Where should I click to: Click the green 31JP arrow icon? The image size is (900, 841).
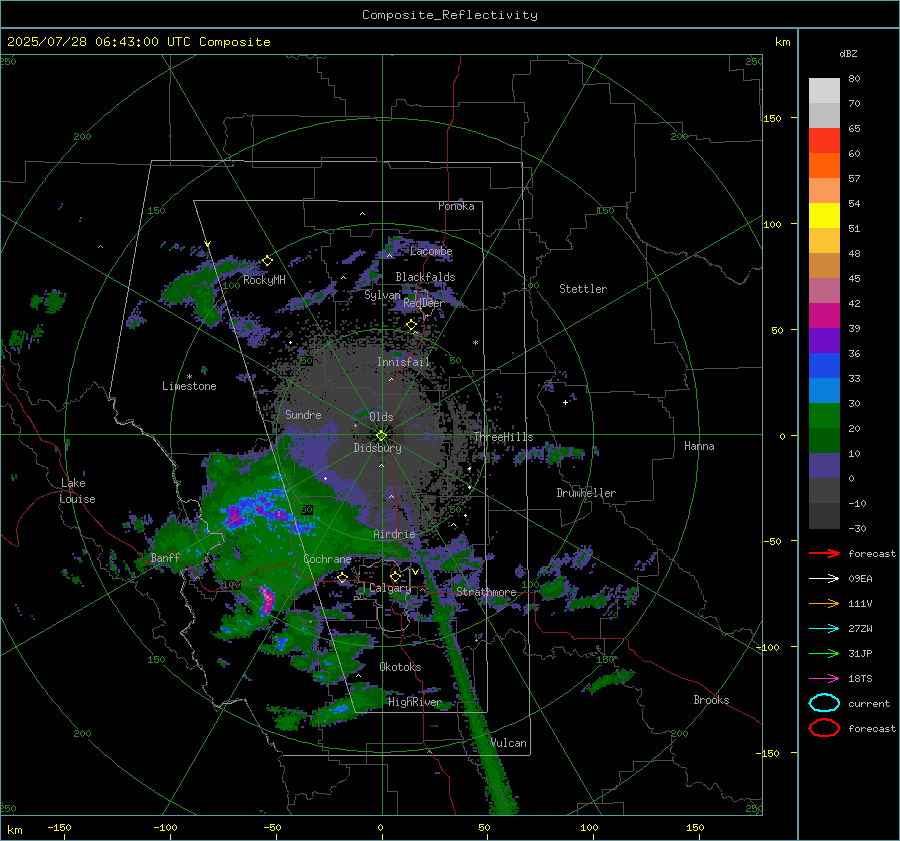tap(824, 653)
